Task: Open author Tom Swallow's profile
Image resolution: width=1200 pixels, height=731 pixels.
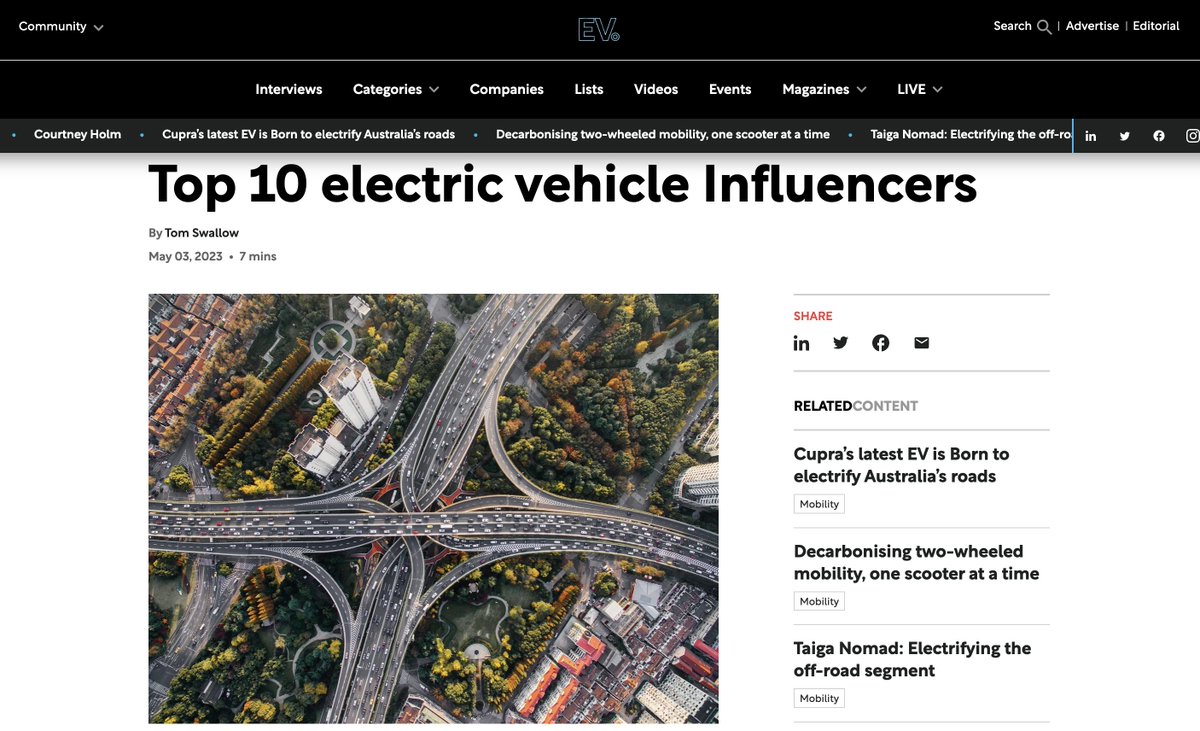Action: coord(202,233)
